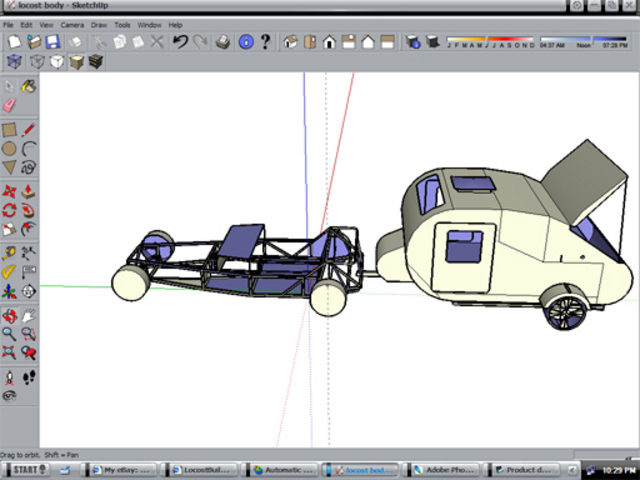
Task: Activate the red pencil Line tool
Action: 28,130
